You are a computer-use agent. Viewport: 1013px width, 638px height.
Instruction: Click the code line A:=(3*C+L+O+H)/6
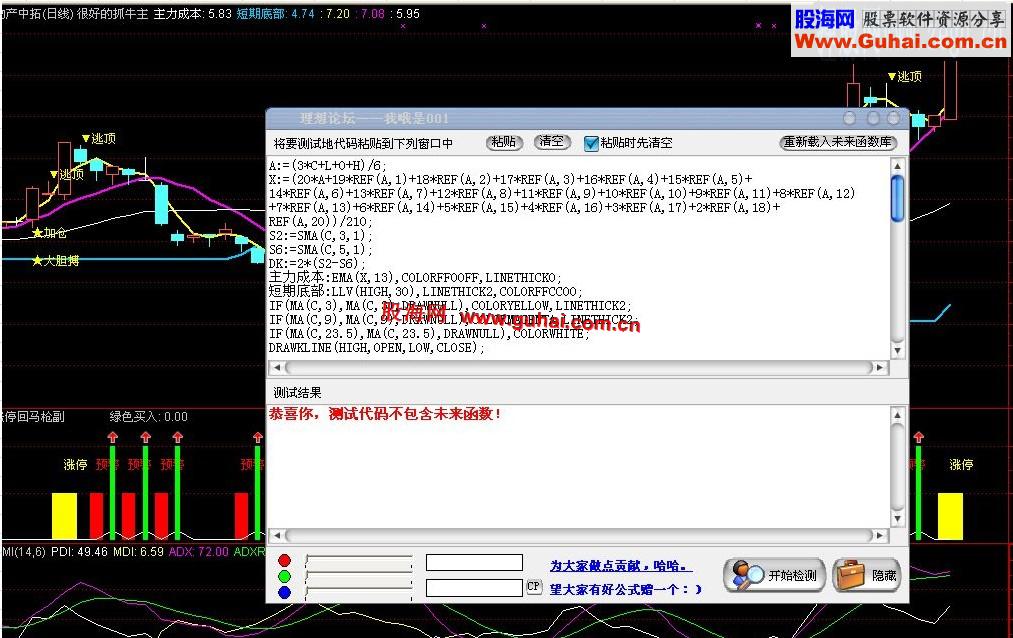click(x=327, y=165)
